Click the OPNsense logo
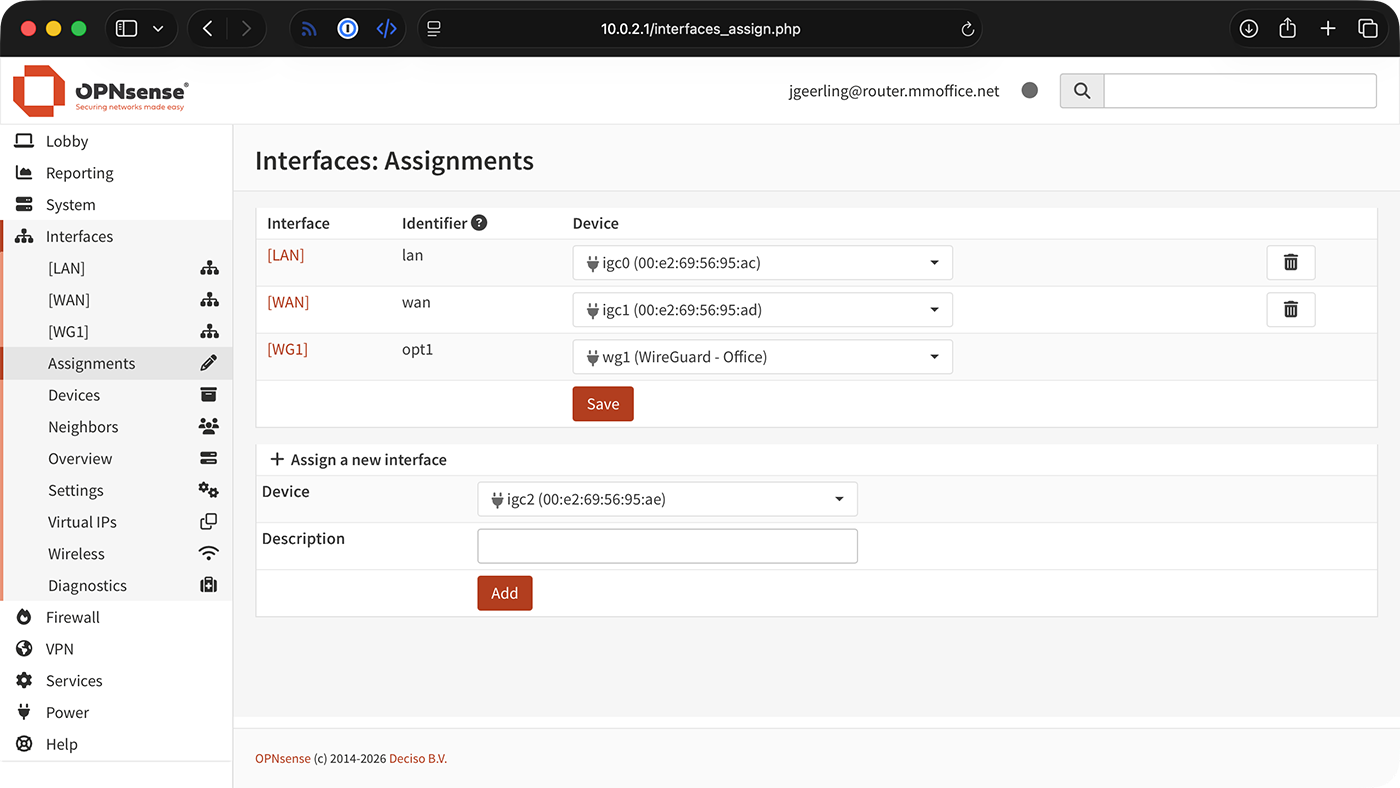 [x=100, y=91]
